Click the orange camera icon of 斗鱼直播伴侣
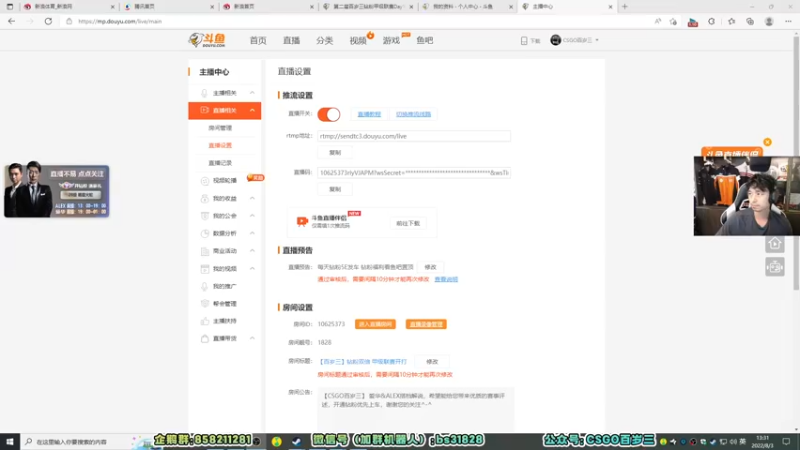The width and height of the screenshot is (800, 450). [302, 221]
